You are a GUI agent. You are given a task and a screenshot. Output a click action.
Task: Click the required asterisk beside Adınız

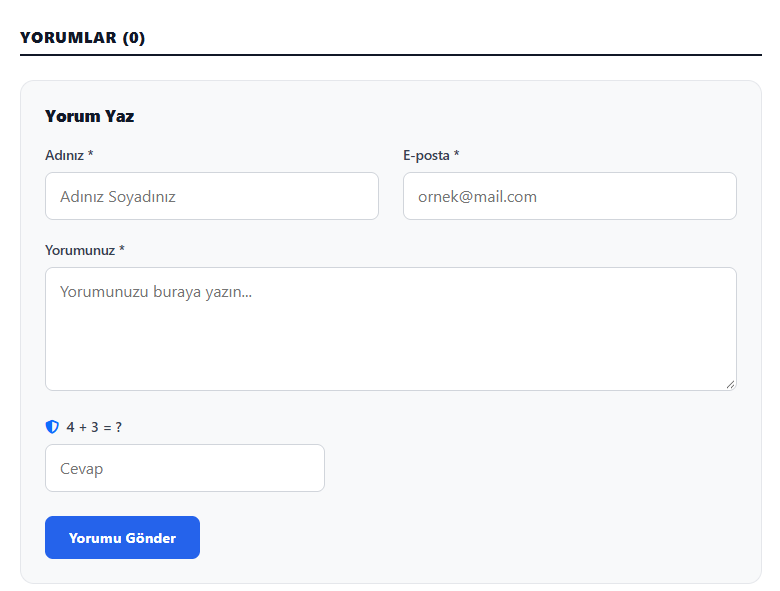91,154
